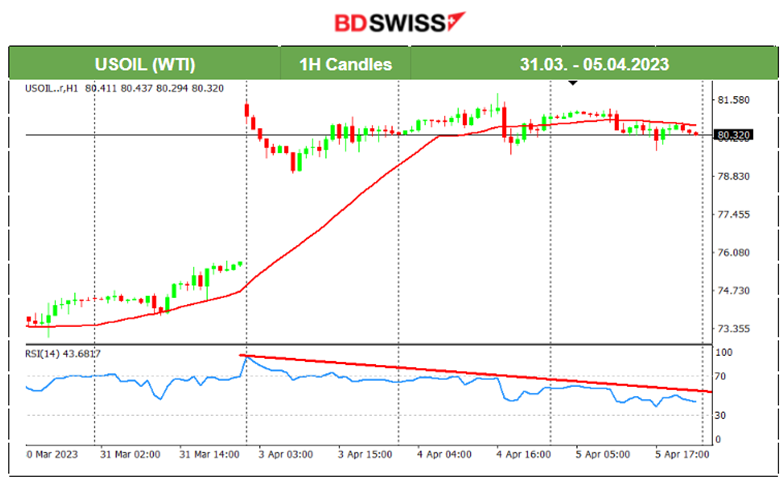Click the 3 Apr 03:00 time label
This screenshot has height=482, width=780.
pos(286,454)
